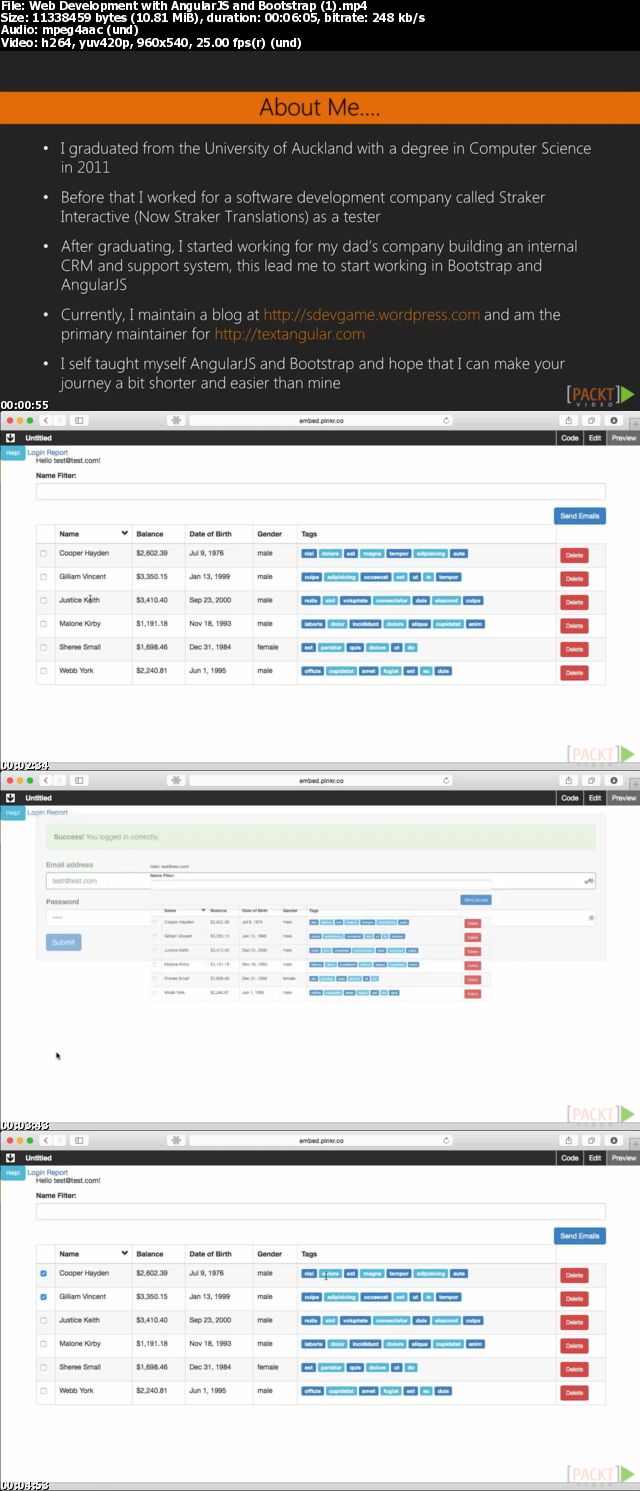This screenshot has width=640, height=1491.
Task: Switch to the Edit tab in the 00:02:34 frame
Action: pyautogui.click(x=595, y=438)
